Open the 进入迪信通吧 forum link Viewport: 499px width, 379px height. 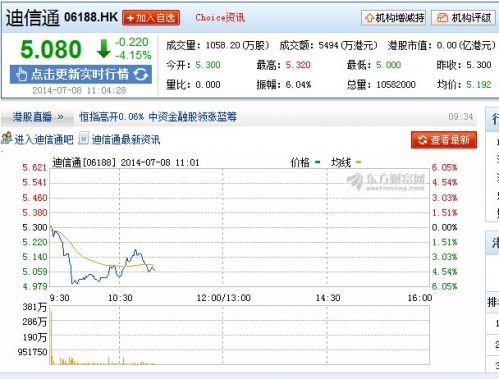tap(44, 140)
